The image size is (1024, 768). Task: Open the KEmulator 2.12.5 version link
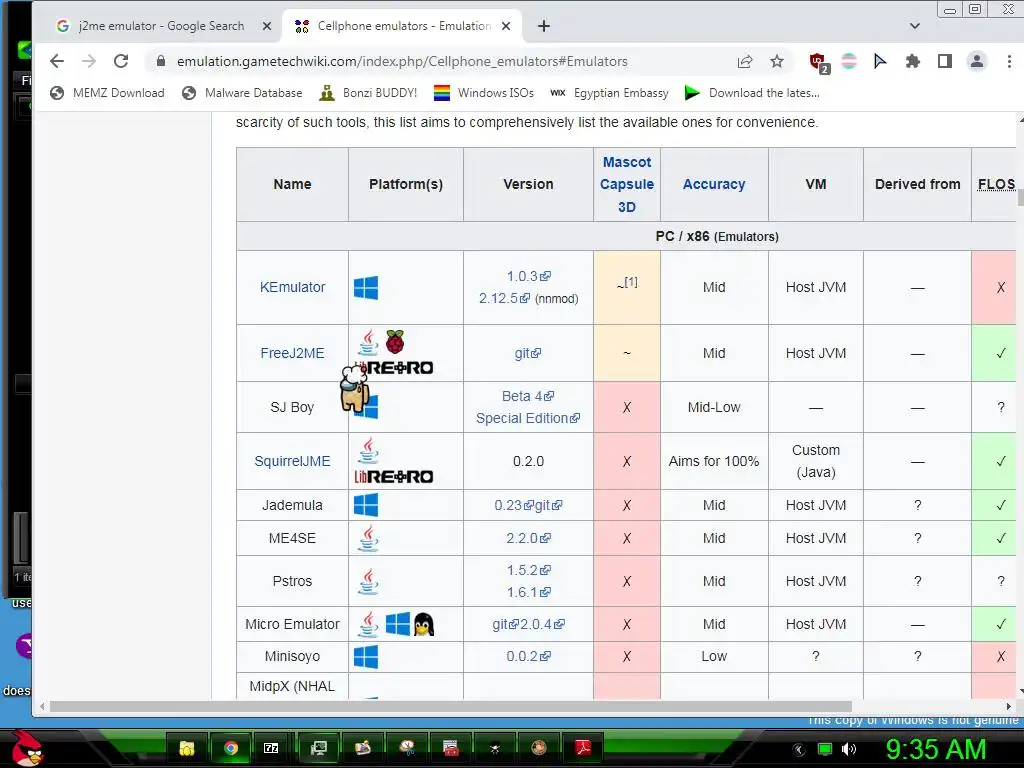point(504,298)
